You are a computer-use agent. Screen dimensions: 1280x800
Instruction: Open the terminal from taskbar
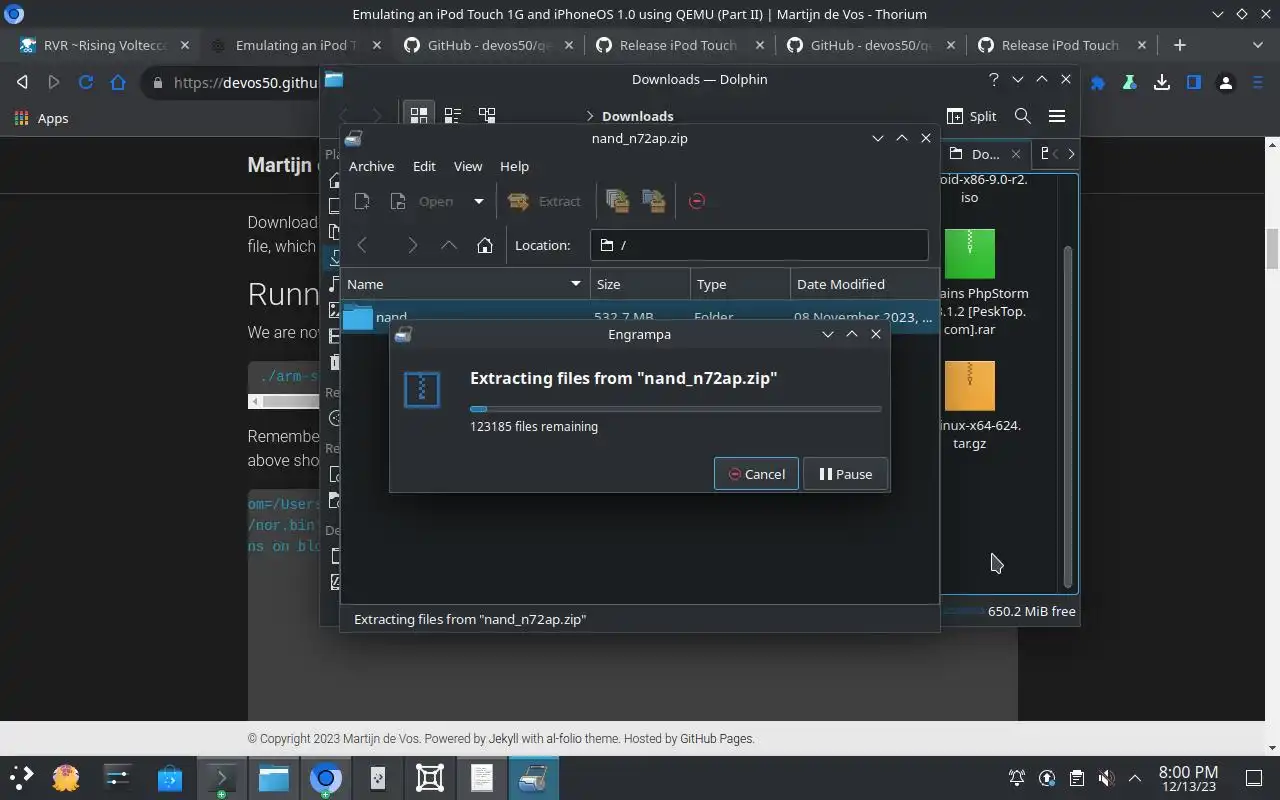point(221,777)
